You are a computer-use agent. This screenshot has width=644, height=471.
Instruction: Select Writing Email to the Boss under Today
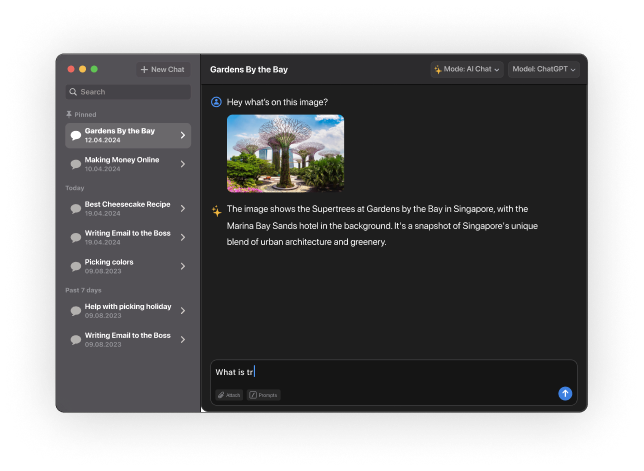tap(127, 237)
